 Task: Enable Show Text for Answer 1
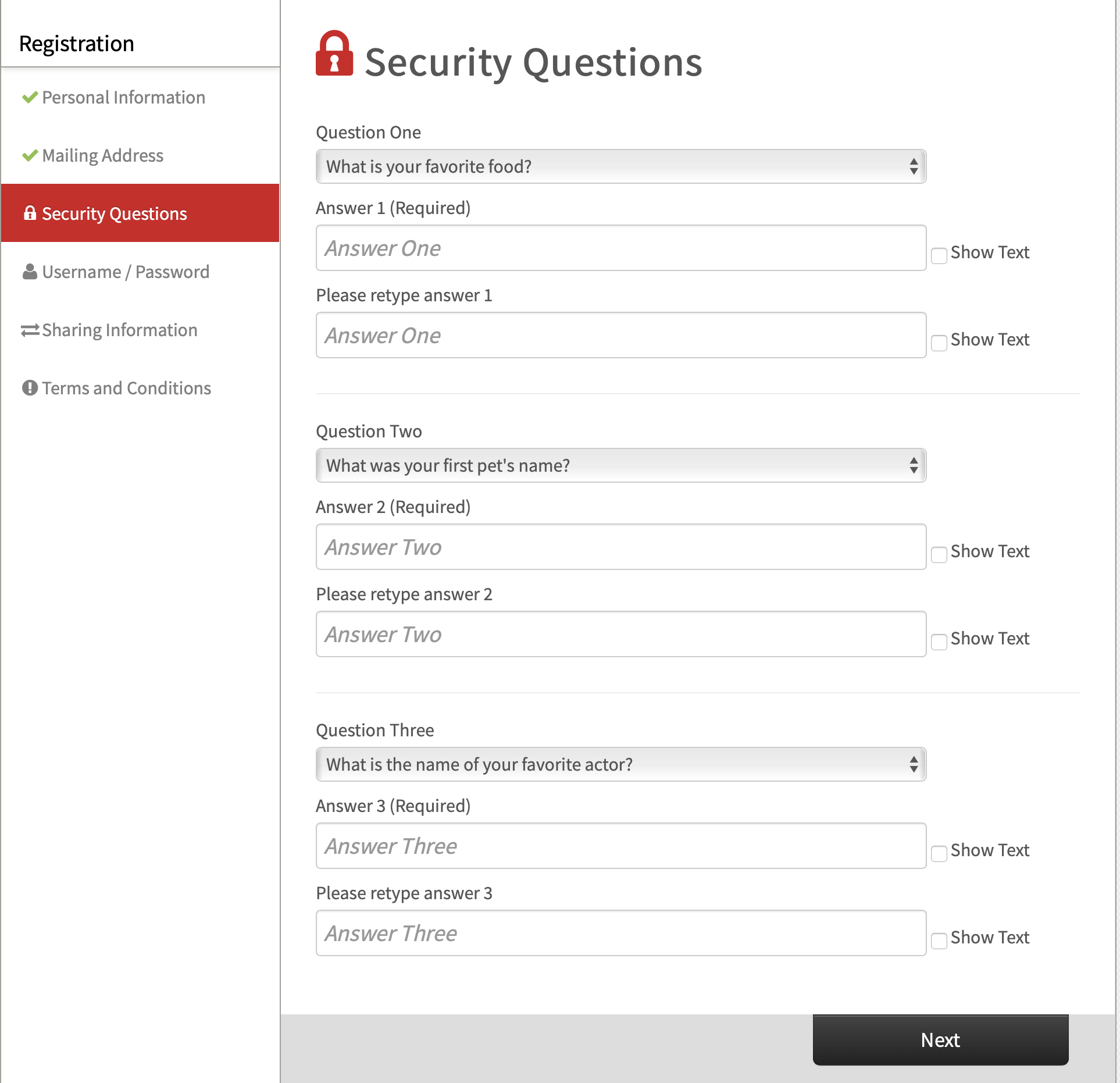click(939, 255)
